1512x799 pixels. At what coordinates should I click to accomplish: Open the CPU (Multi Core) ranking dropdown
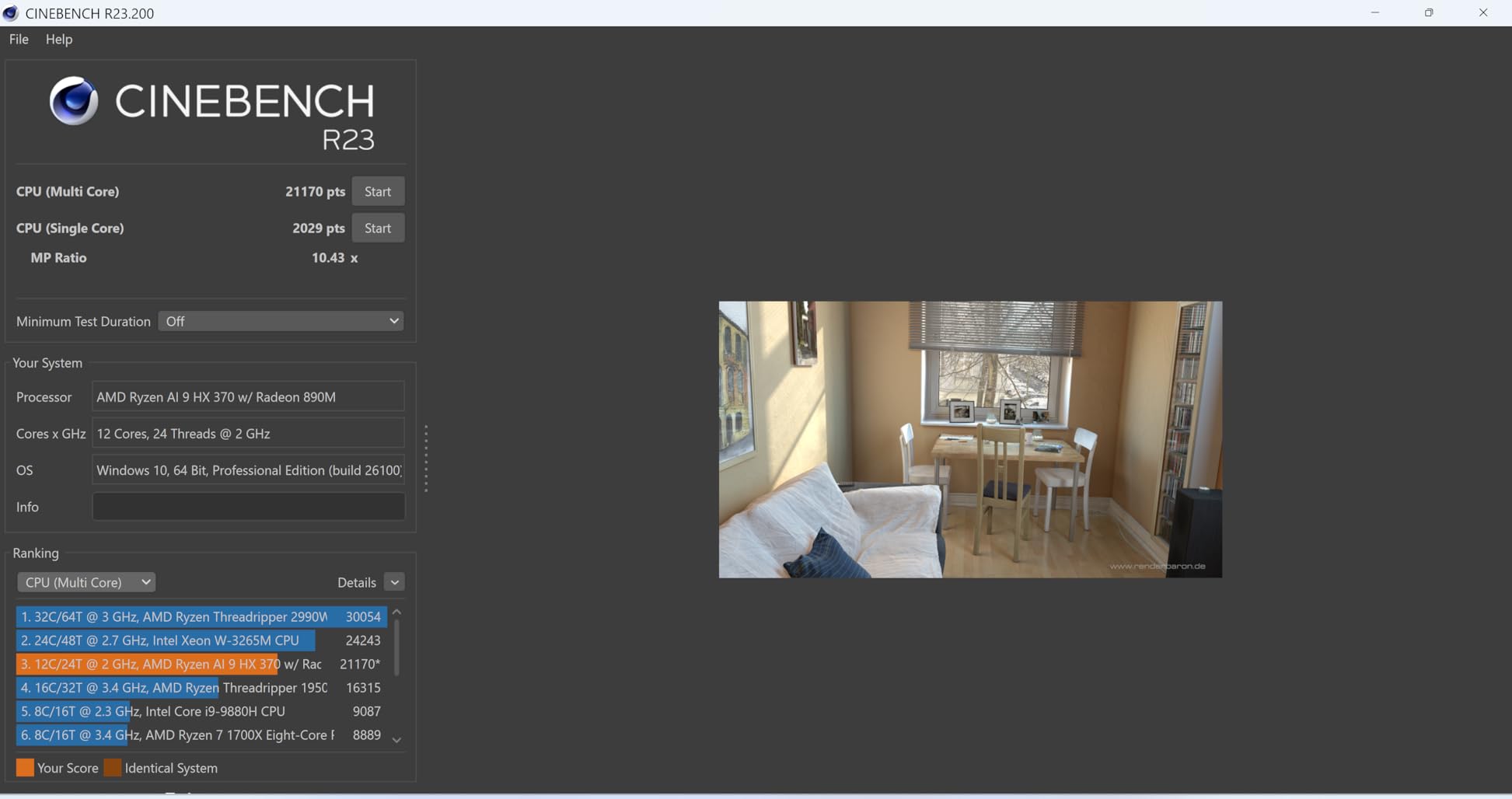point(86,582)
